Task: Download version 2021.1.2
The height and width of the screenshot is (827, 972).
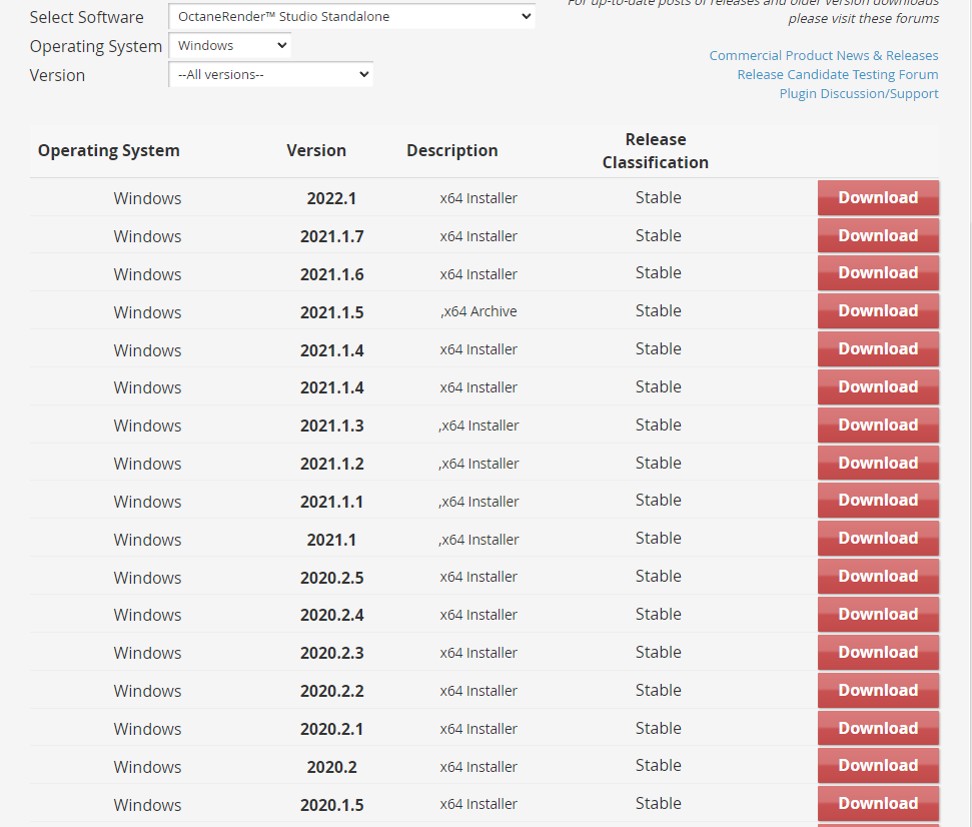Action: [x=878, y=463]
